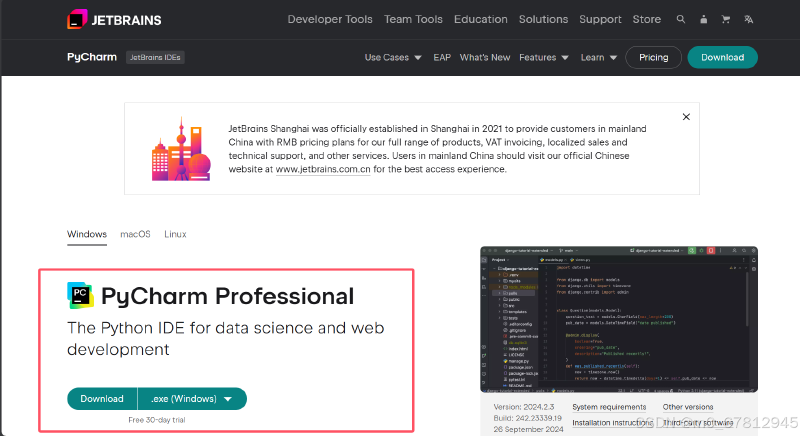800x436 pixels.
Task: Click the JetBrains IDEs badge
Action: (x=155, y=58)
